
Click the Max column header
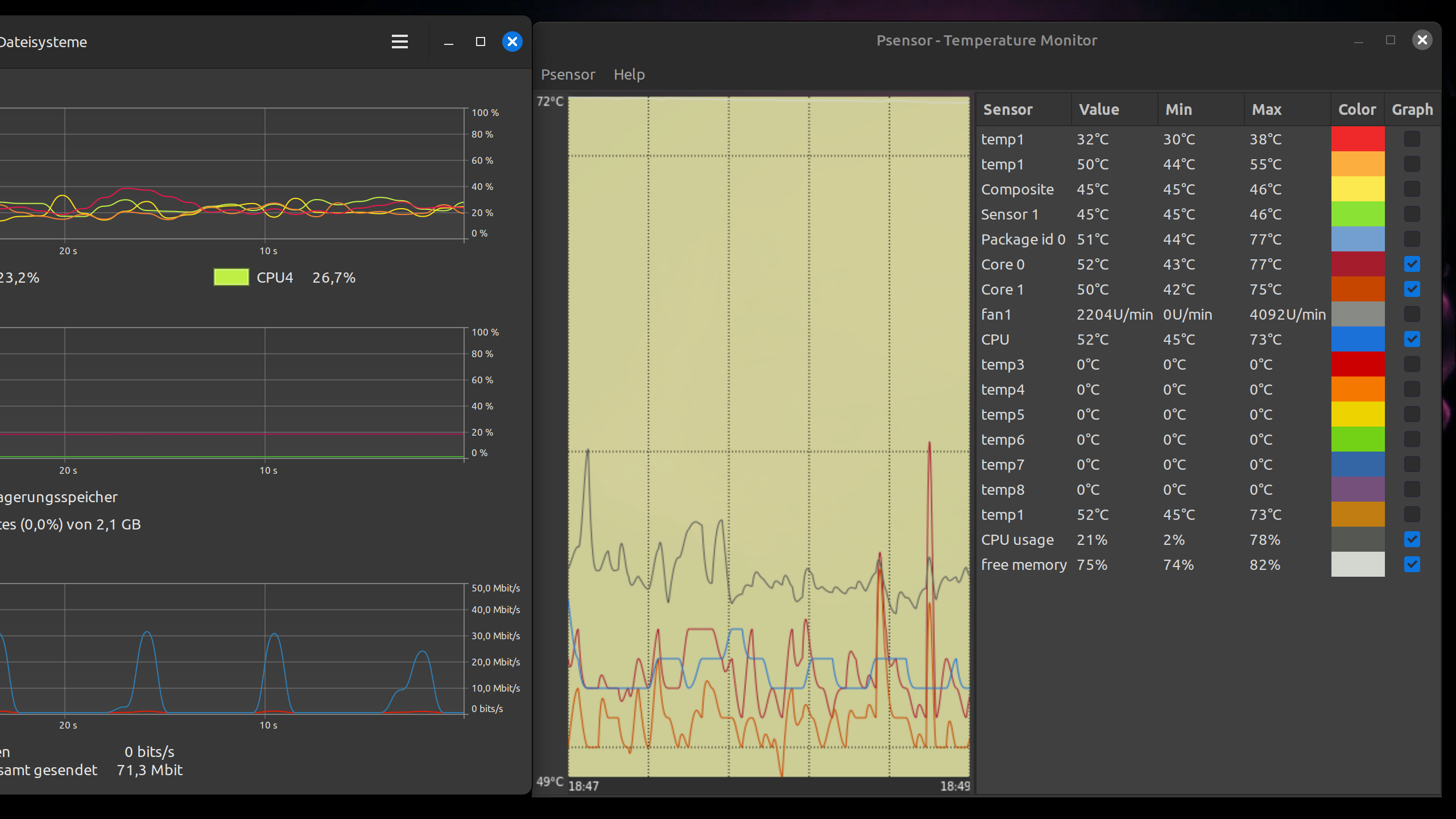click(x=1267, y=110)
